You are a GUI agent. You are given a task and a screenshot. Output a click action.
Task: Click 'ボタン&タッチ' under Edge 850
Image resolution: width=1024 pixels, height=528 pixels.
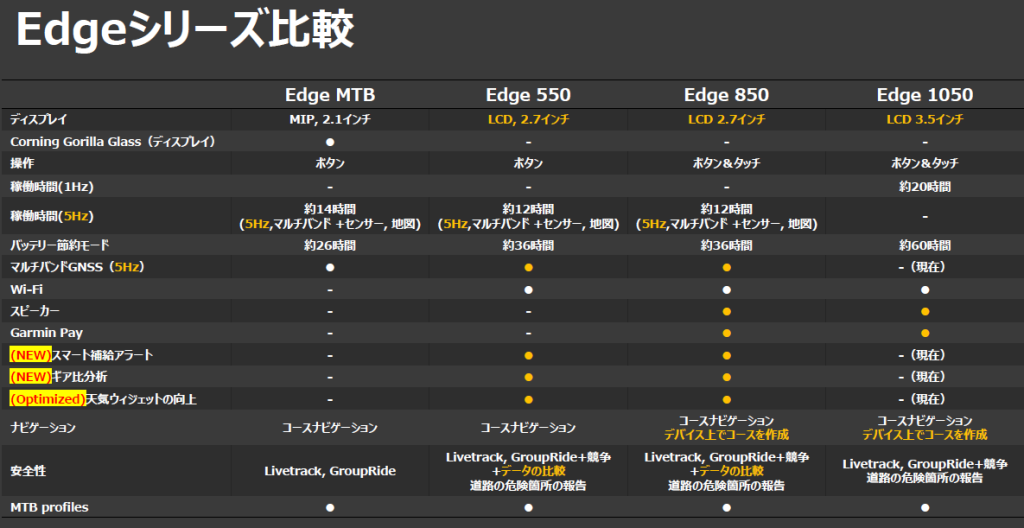coord(726,163)
